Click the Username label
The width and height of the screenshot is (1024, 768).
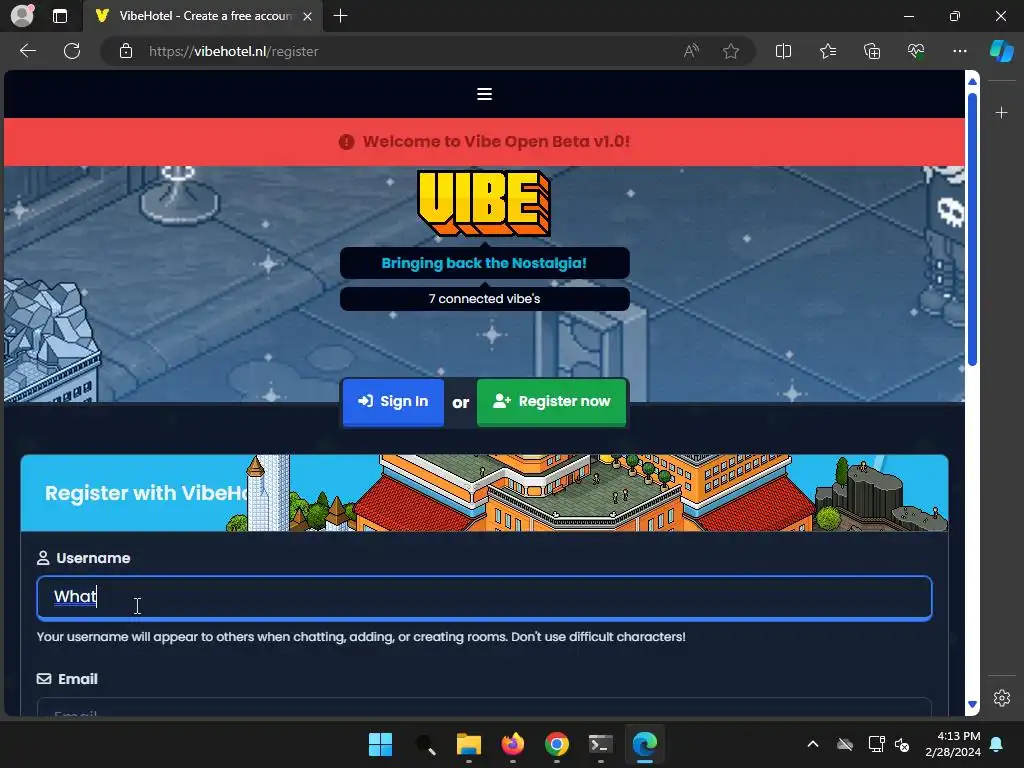click(93, 558)
